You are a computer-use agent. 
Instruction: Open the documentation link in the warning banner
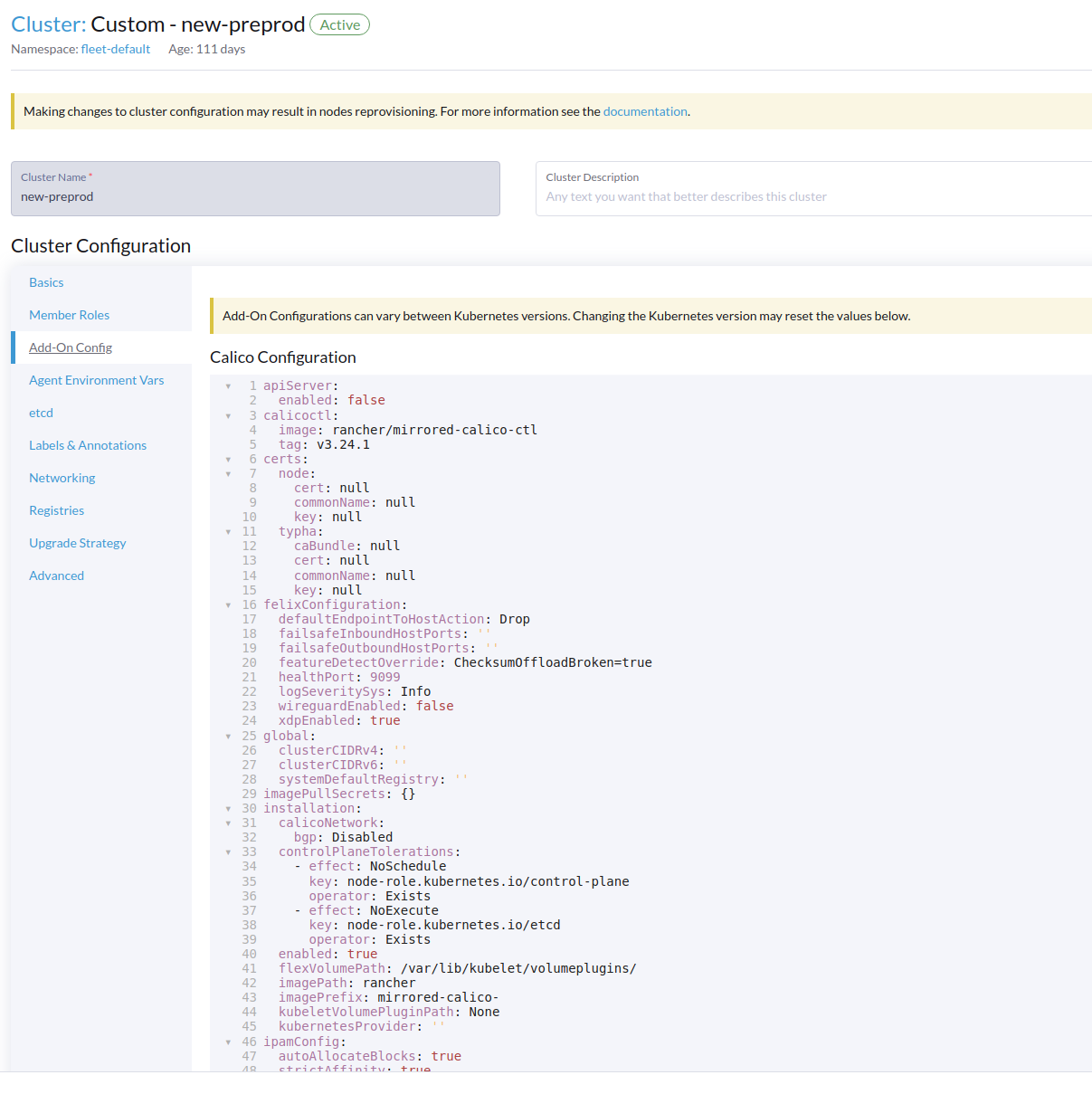click(645, 110)
